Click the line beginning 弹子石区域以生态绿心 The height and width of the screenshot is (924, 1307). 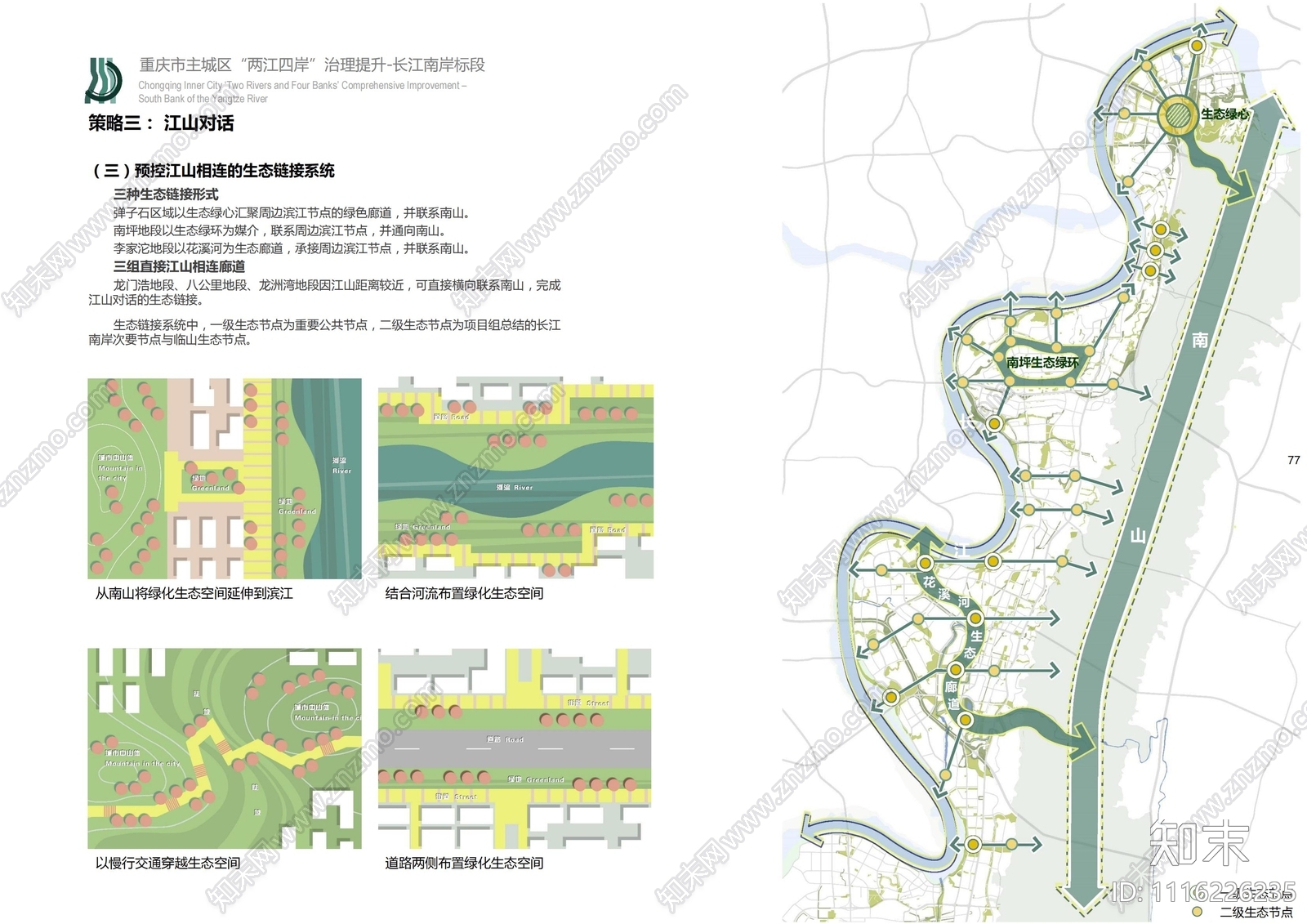[292, 212]
